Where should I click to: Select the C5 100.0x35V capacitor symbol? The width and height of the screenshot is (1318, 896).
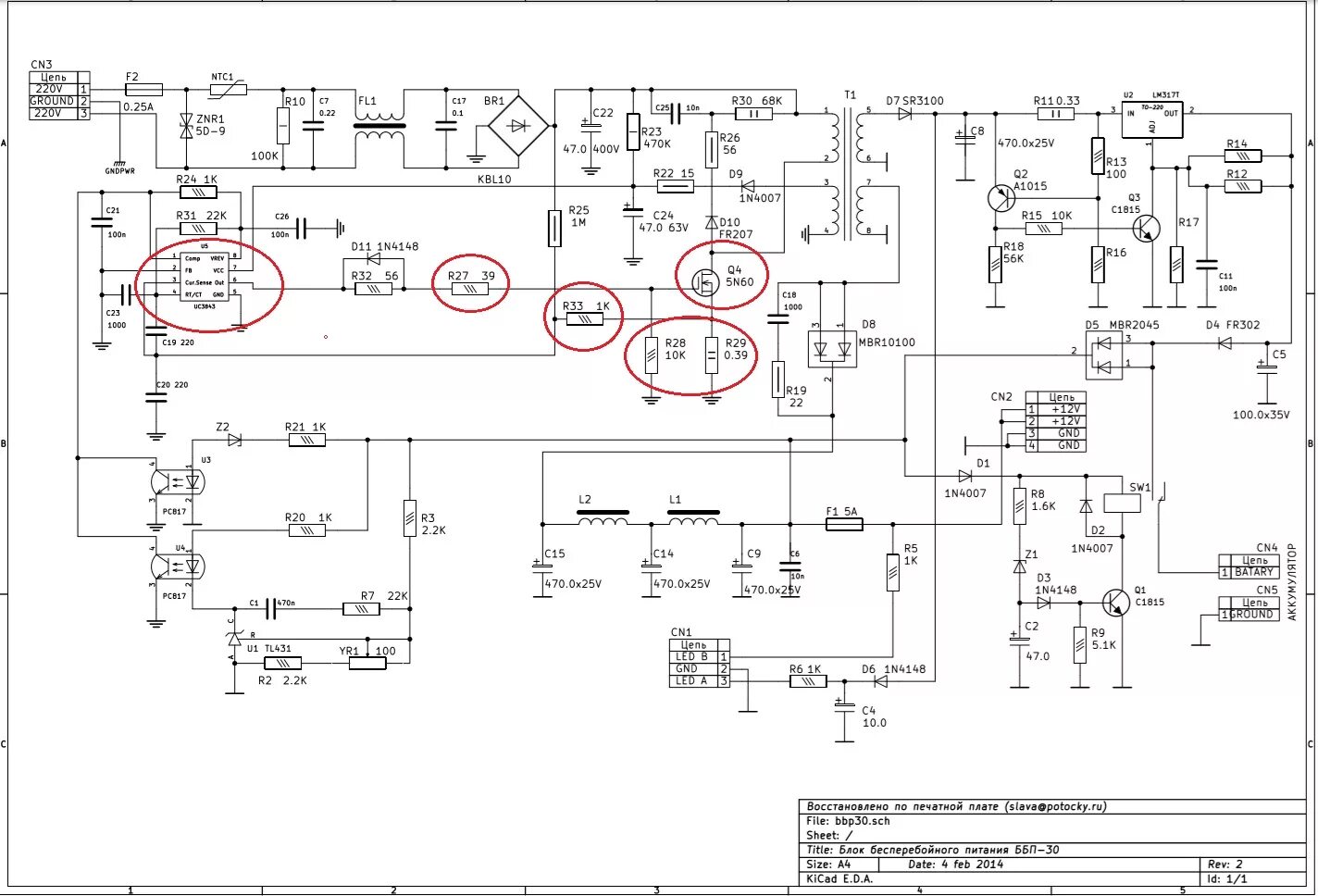(x=1266, y=368)
